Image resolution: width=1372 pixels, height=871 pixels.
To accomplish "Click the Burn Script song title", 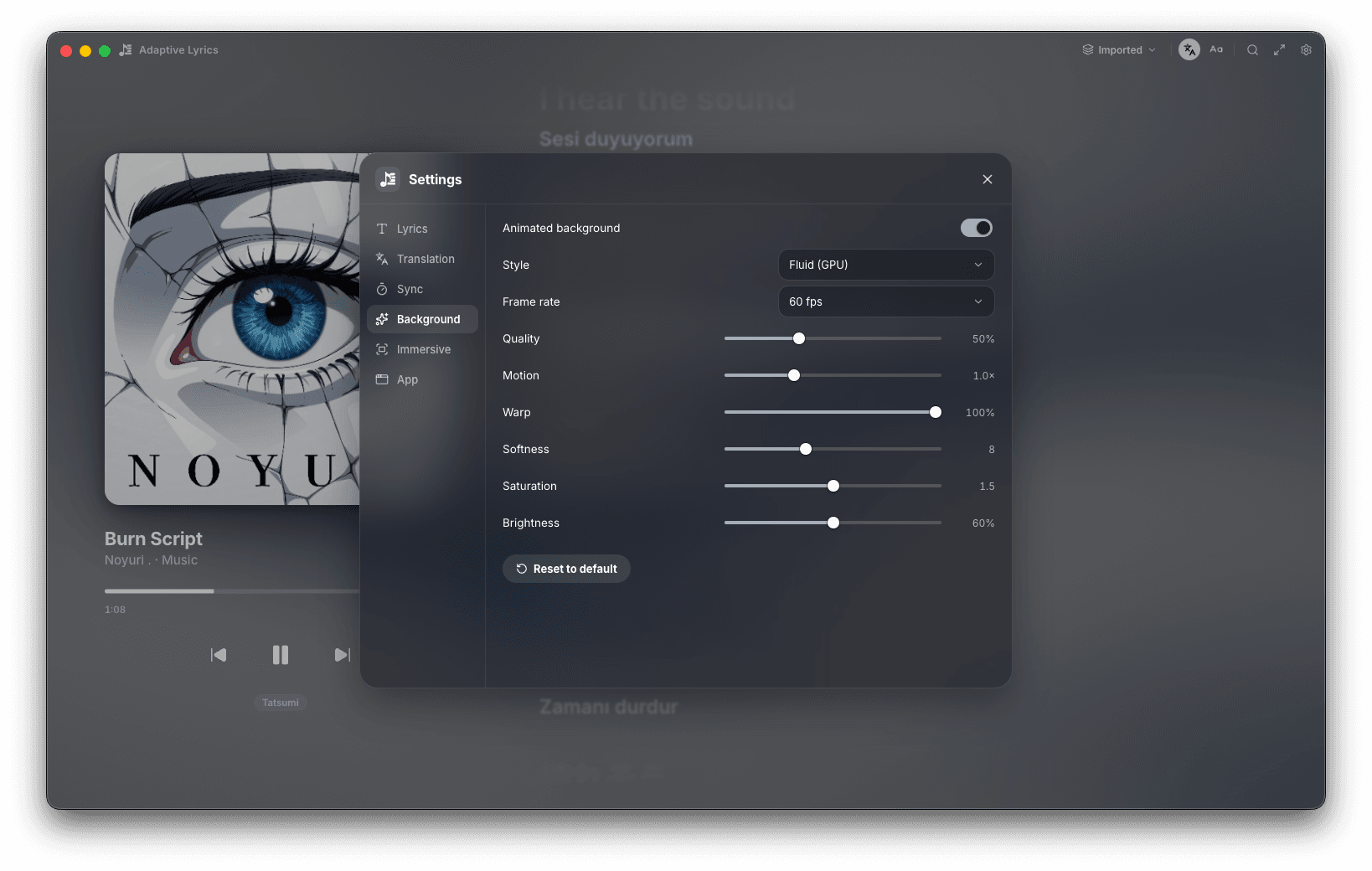I will coord(153,539).
